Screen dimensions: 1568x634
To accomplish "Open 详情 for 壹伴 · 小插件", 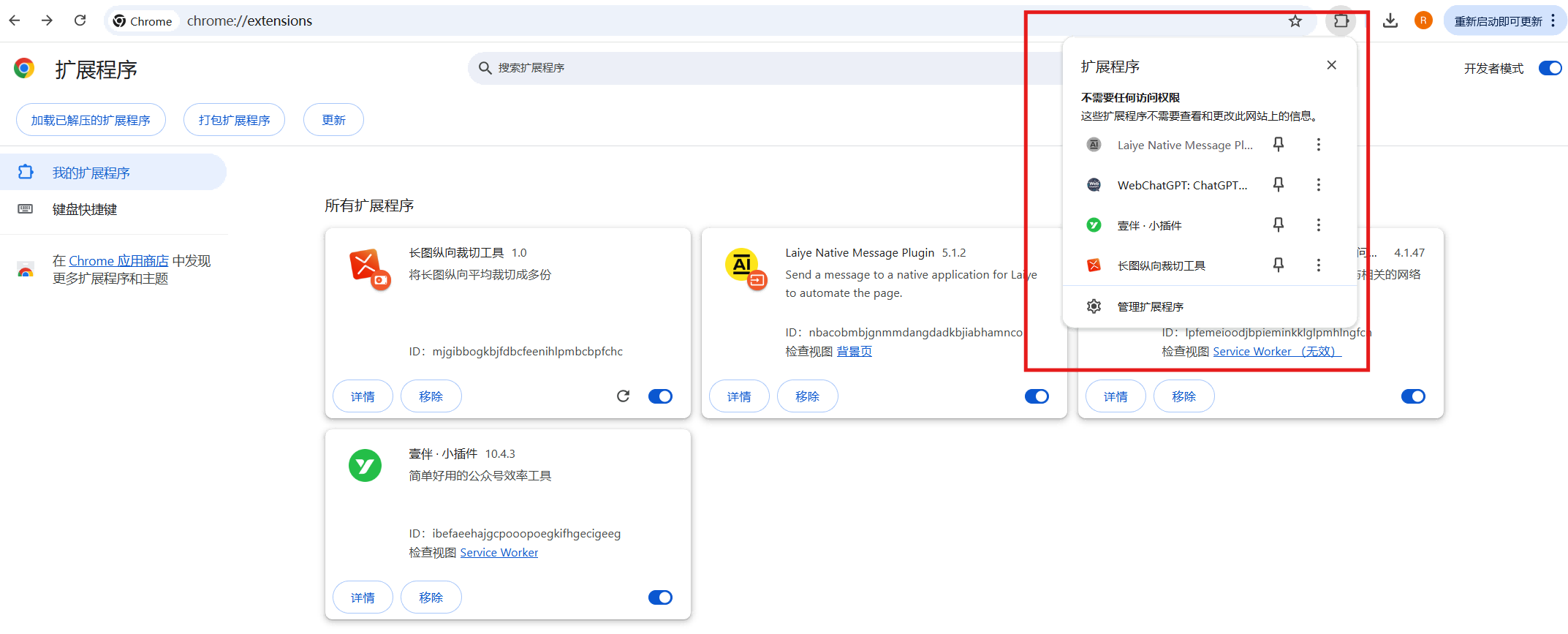I will (x=363, y=597).
